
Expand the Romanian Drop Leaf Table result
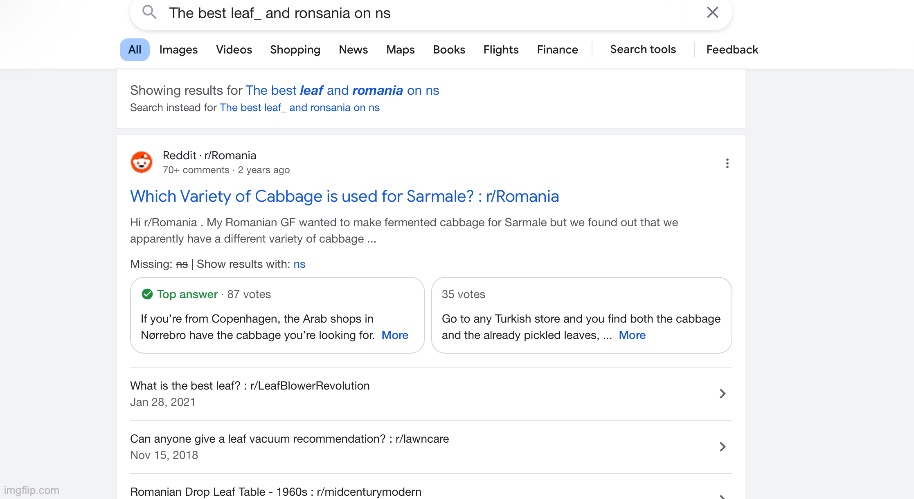click(x=722, y=493)
